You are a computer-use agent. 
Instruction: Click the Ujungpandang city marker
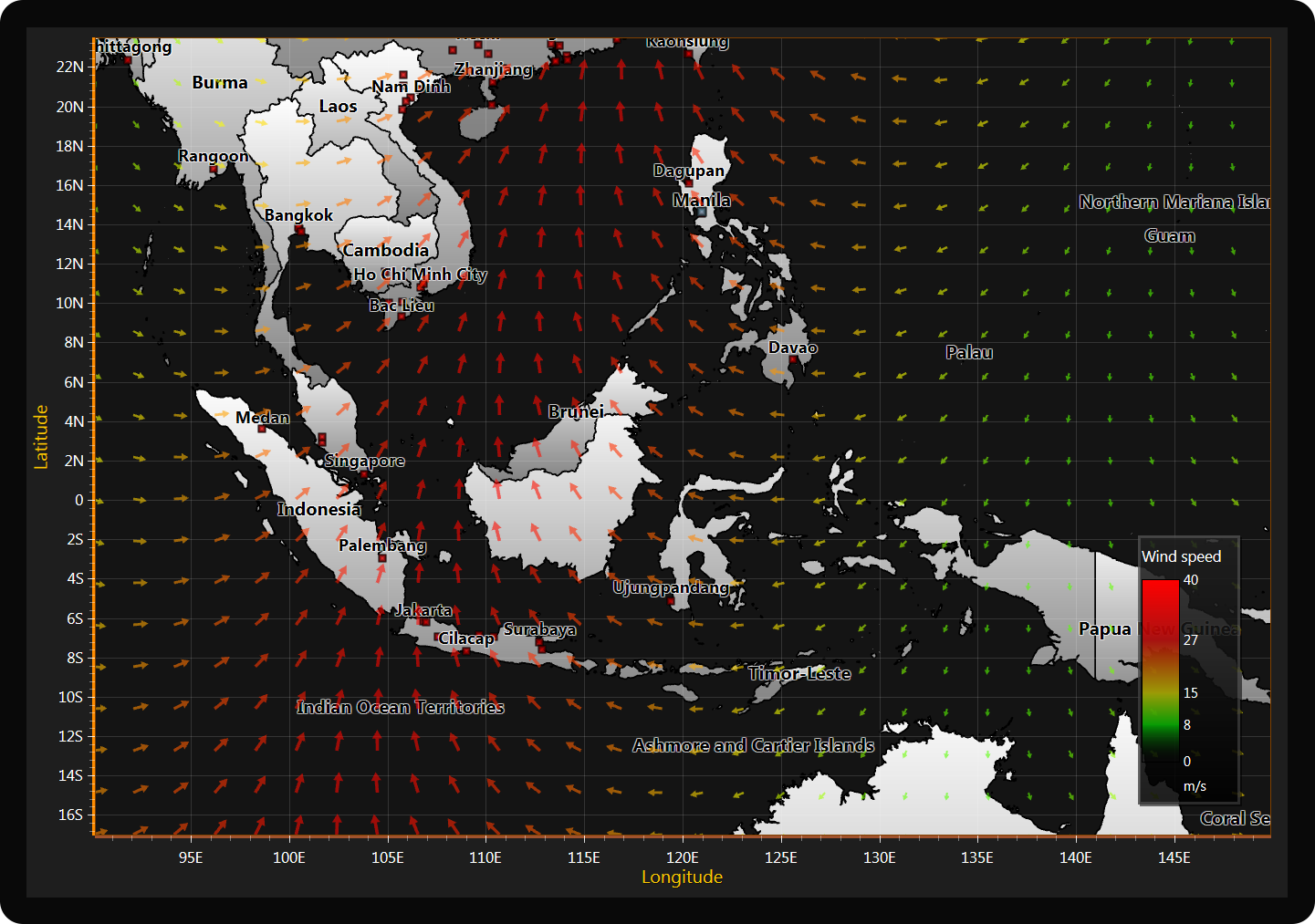pos(671,600)
